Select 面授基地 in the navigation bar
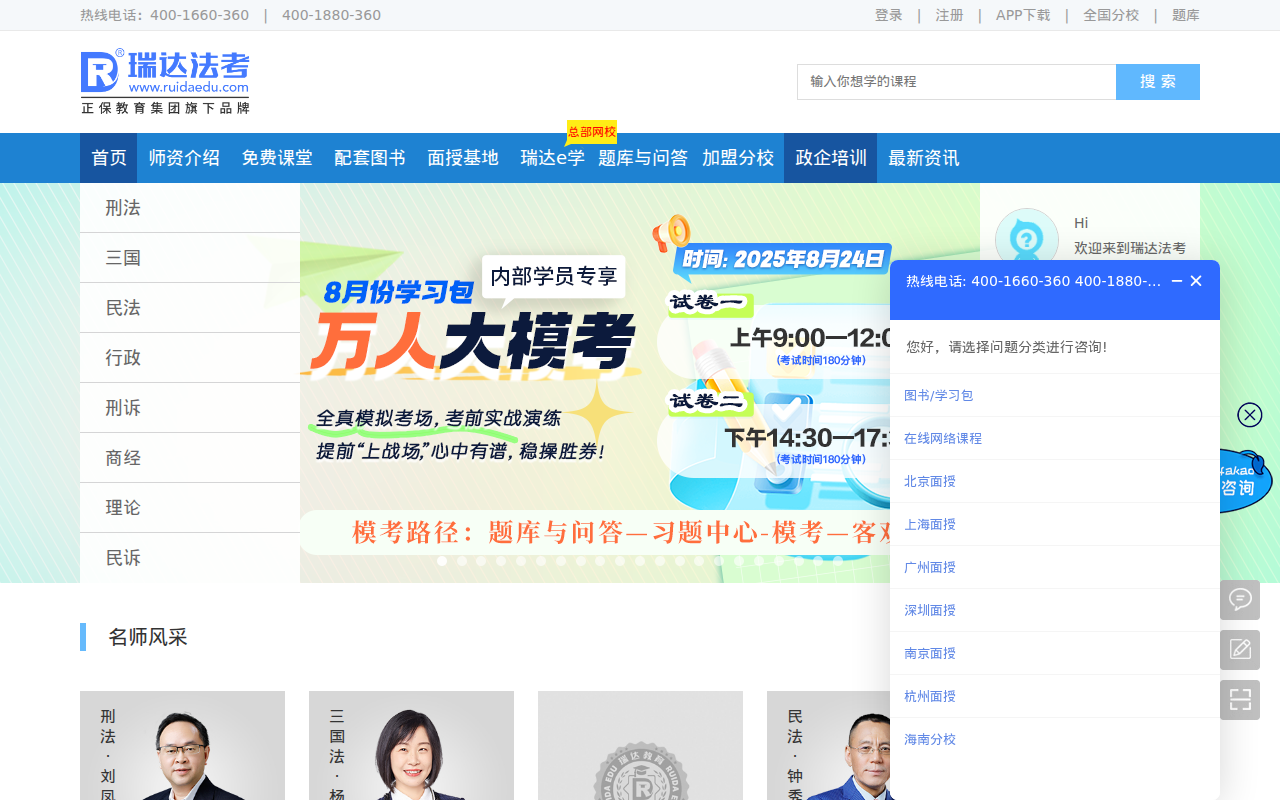Viewport: 1280px width, 800px height. [x=463, y=158]
